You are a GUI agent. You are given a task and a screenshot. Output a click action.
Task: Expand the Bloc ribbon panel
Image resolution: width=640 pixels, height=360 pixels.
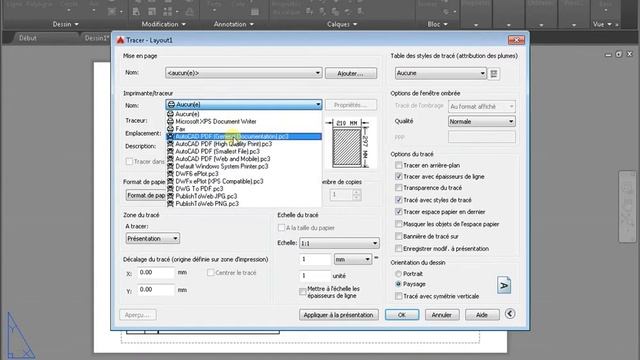point(438,24)
